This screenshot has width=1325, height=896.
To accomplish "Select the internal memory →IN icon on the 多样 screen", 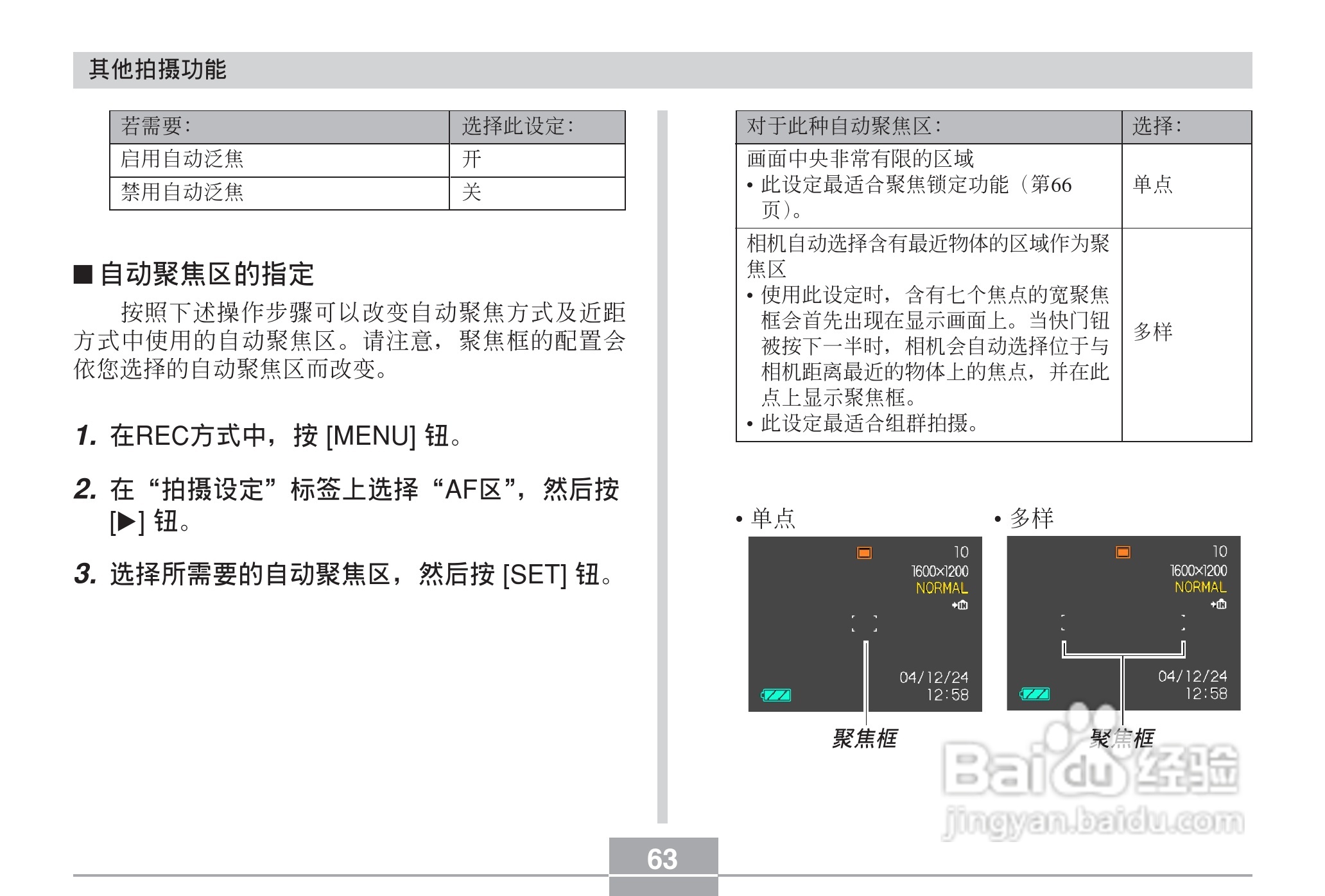I will tap(1218, 604).
